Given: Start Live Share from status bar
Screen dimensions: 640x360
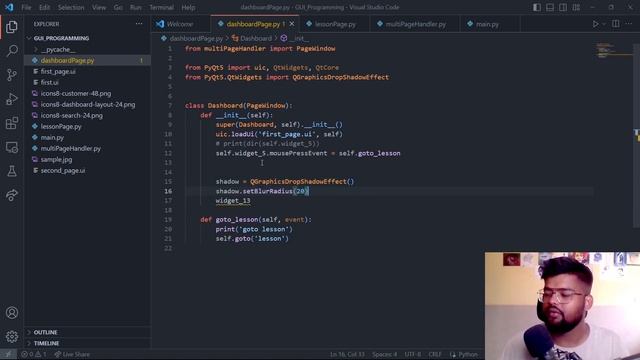Looking at the screenshot, I should coord(72,354).
